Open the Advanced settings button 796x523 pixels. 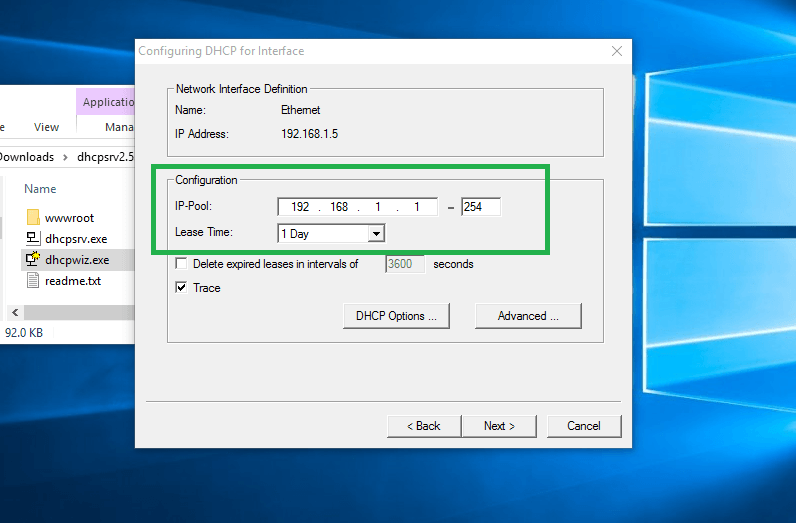point(528,316)
